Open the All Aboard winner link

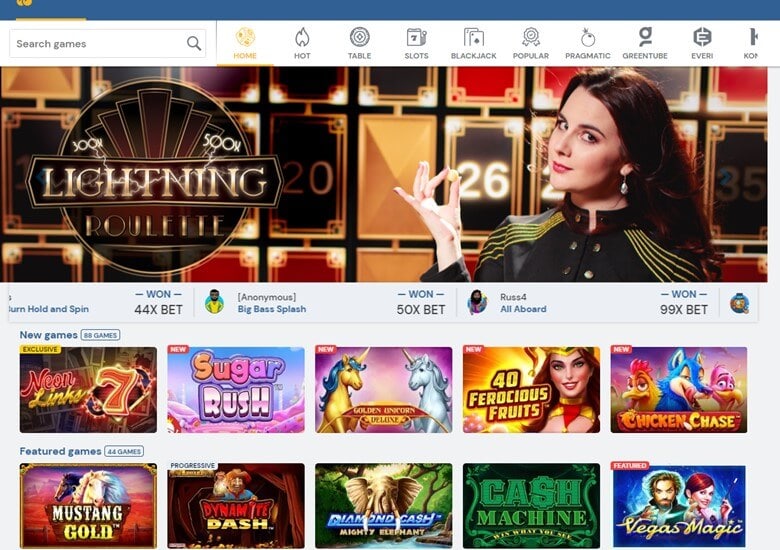[x=523, y=309]
